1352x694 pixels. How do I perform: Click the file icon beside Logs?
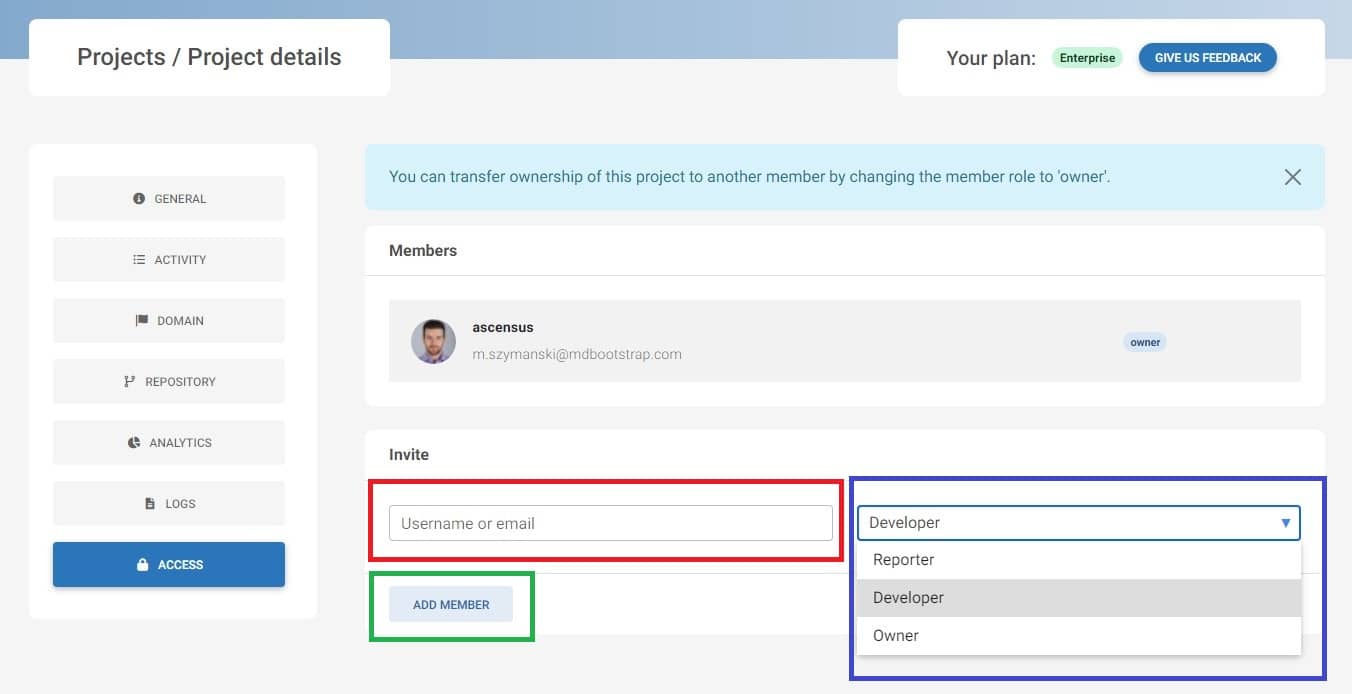coord(150,504)
